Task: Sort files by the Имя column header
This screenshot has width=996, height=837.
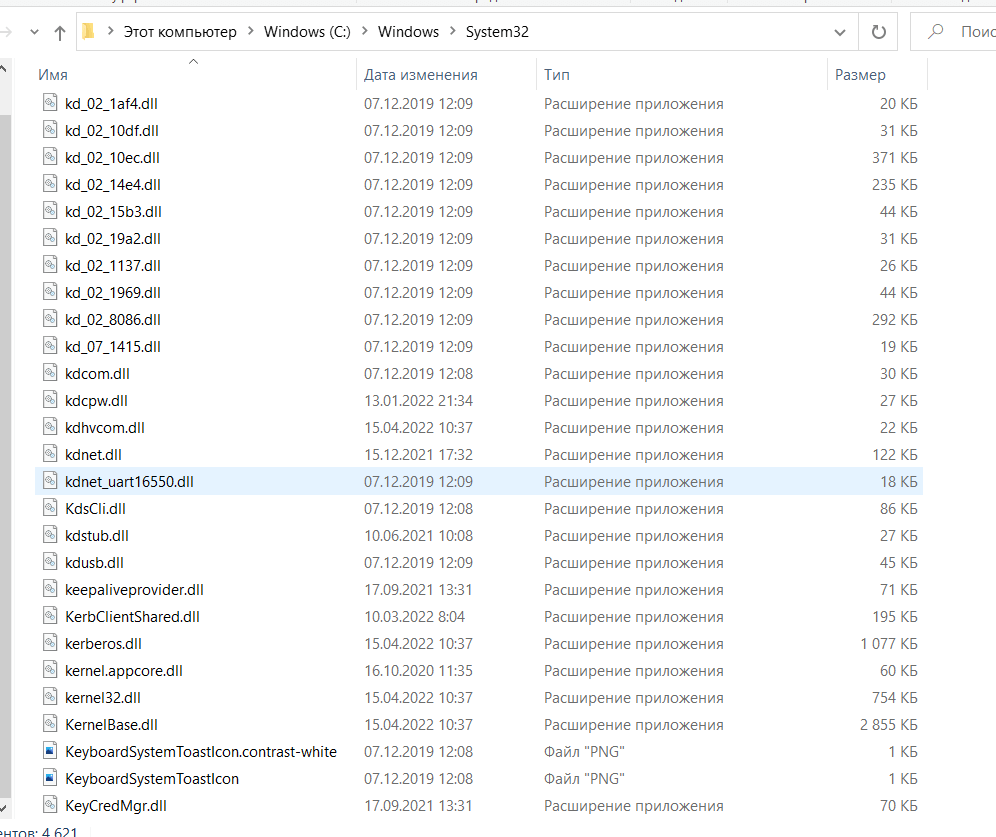Action: coord(52,75)
